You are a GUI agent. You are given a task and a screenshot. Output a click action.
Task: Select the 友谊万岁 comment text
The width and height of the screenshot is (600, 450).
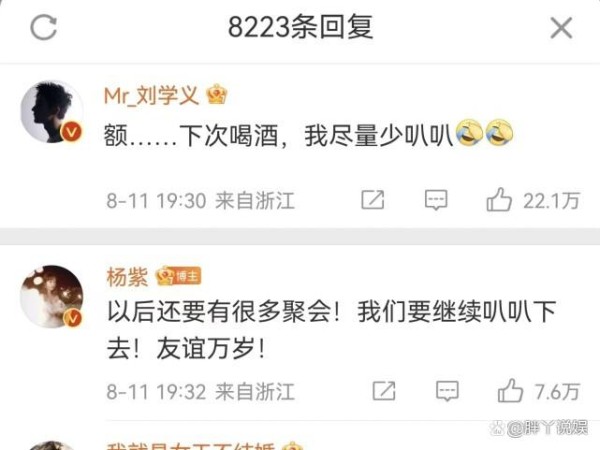pyautogui.click(x=205, y=349)
